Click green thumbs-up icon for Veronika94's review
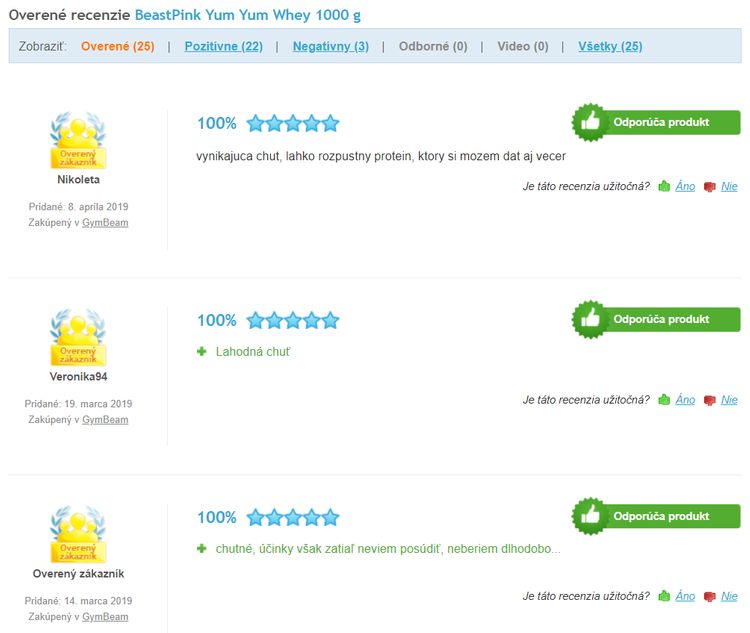This screenshot has height=633, width=750. pos(664,400)
